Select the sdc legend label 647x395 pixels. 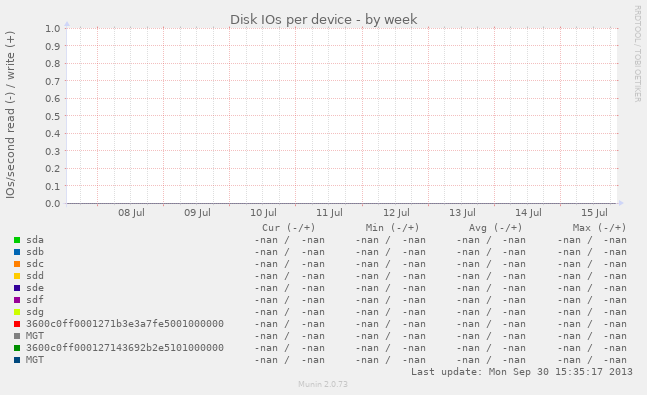tap(35, 264)
